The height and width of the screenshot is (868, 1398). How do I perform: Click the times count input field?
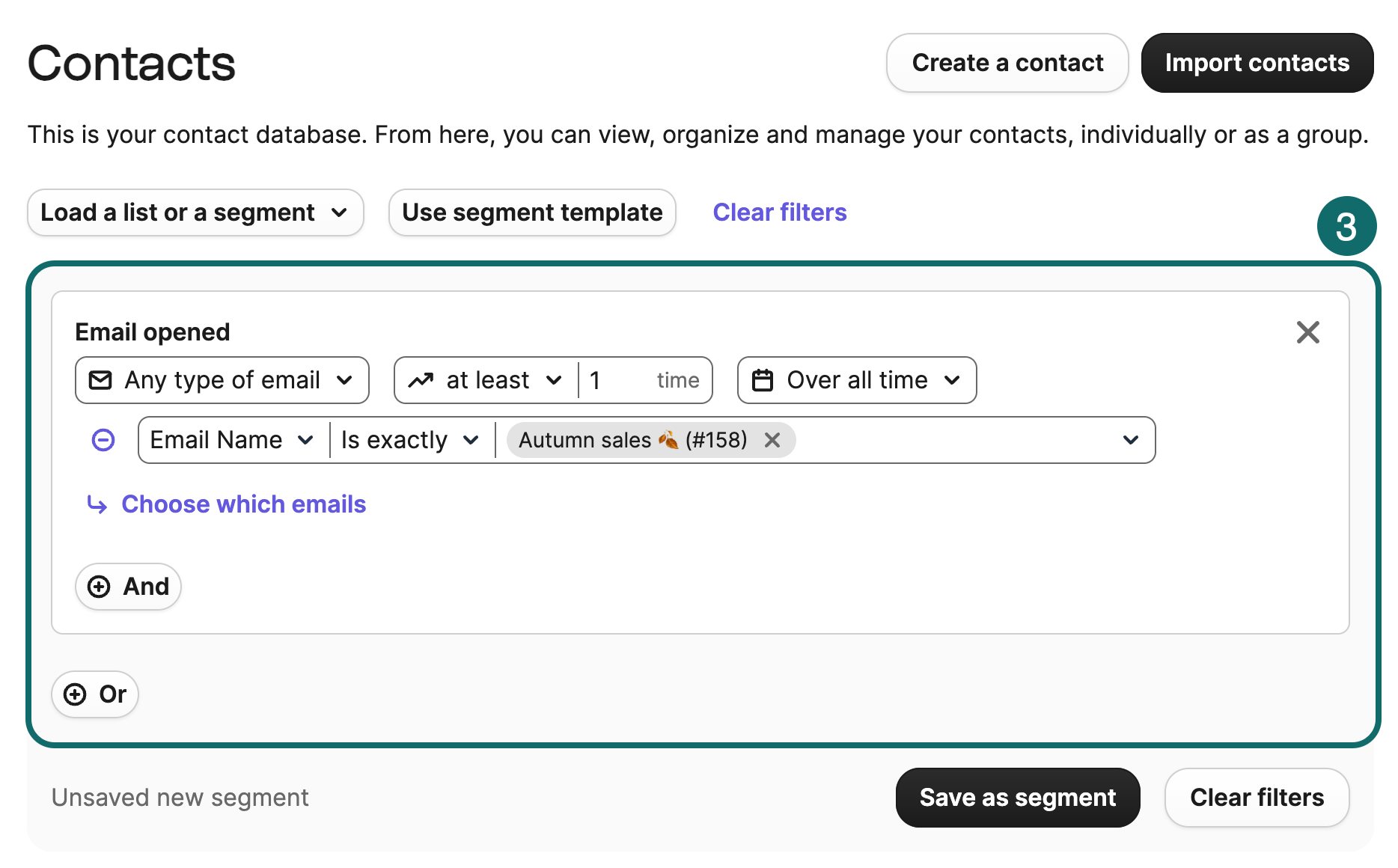[621, 380]
